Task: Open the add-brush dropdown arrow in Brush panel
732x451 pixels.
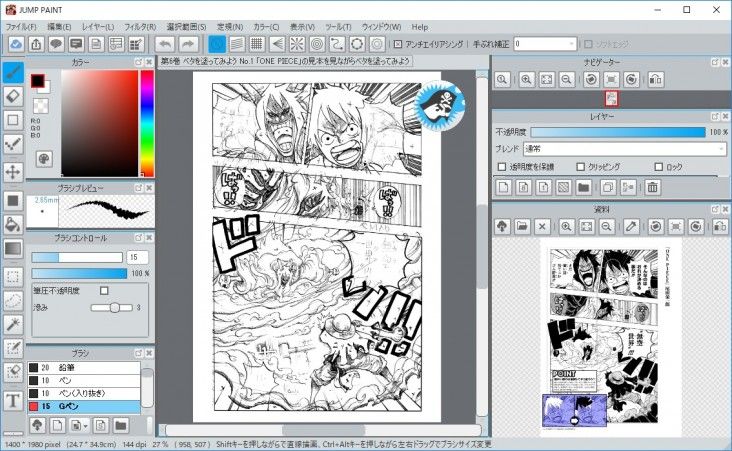Action: (x=85, y=426)
